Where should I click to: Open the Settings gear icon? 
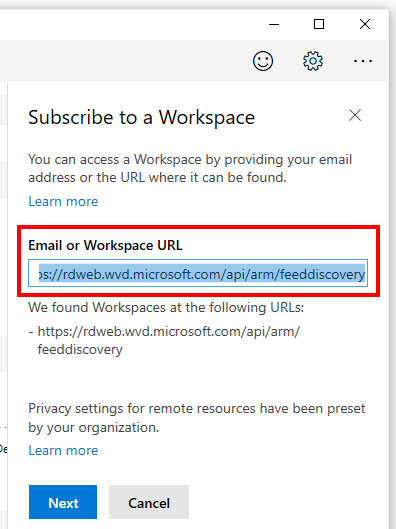[x=313, y=61]
